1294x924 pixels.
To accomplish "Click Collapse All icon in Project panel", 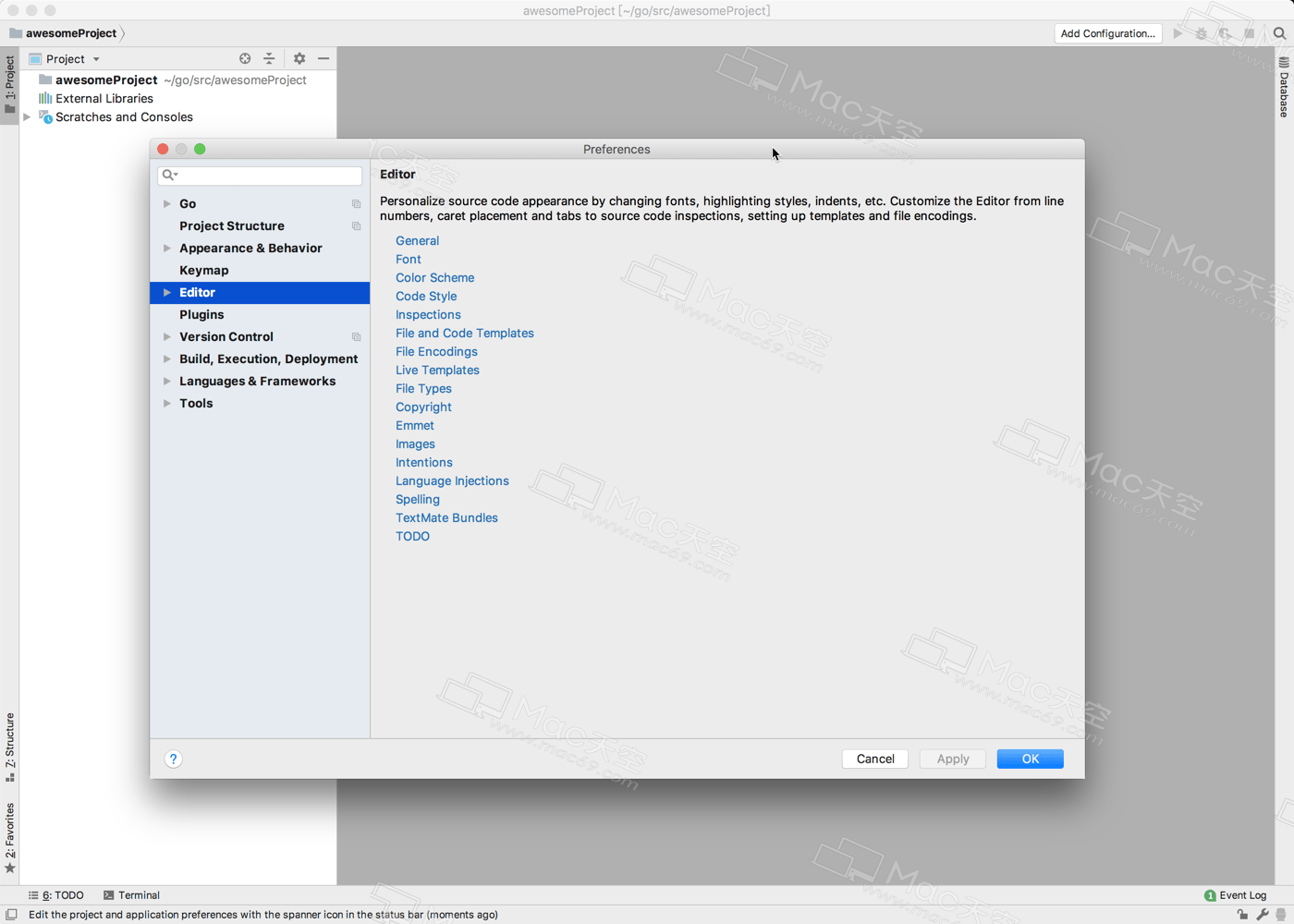I will tap(269, 58).
